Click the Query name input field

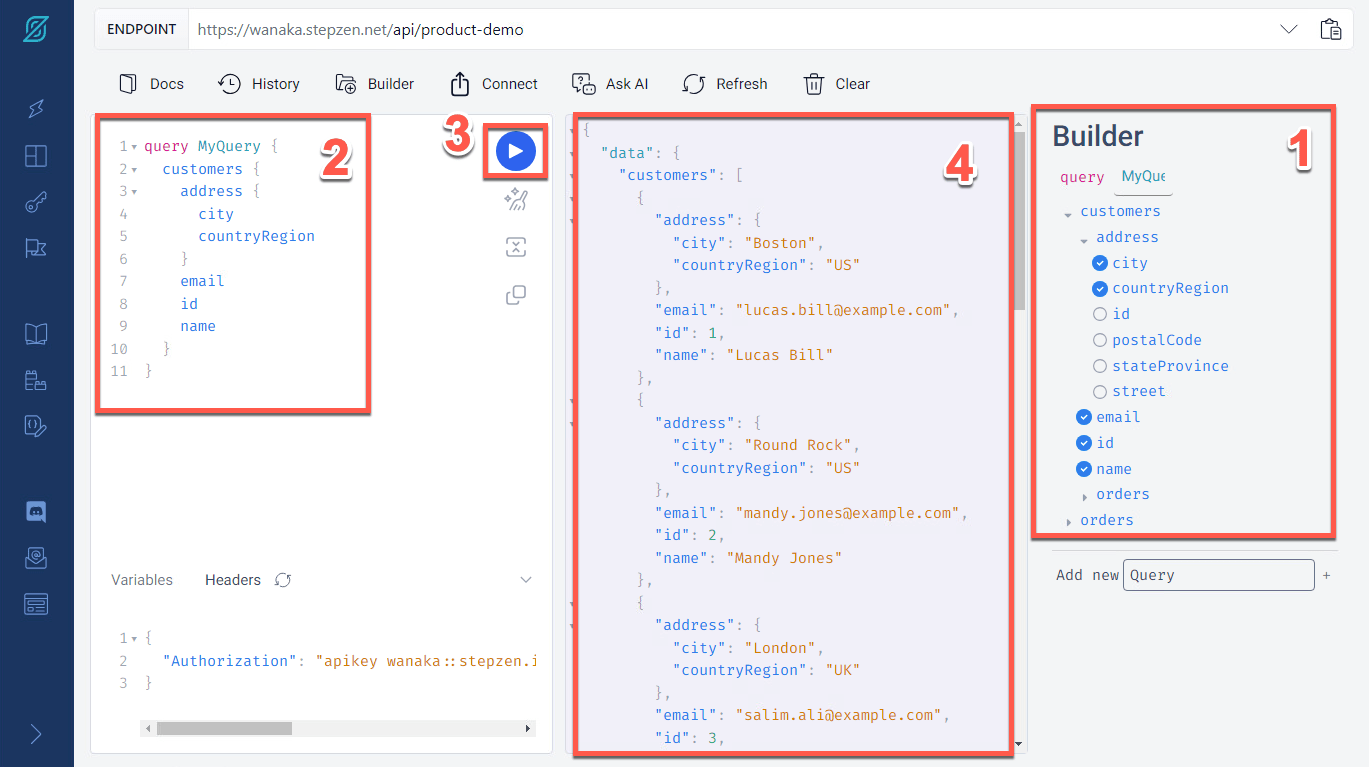[x=1218, y=574]
